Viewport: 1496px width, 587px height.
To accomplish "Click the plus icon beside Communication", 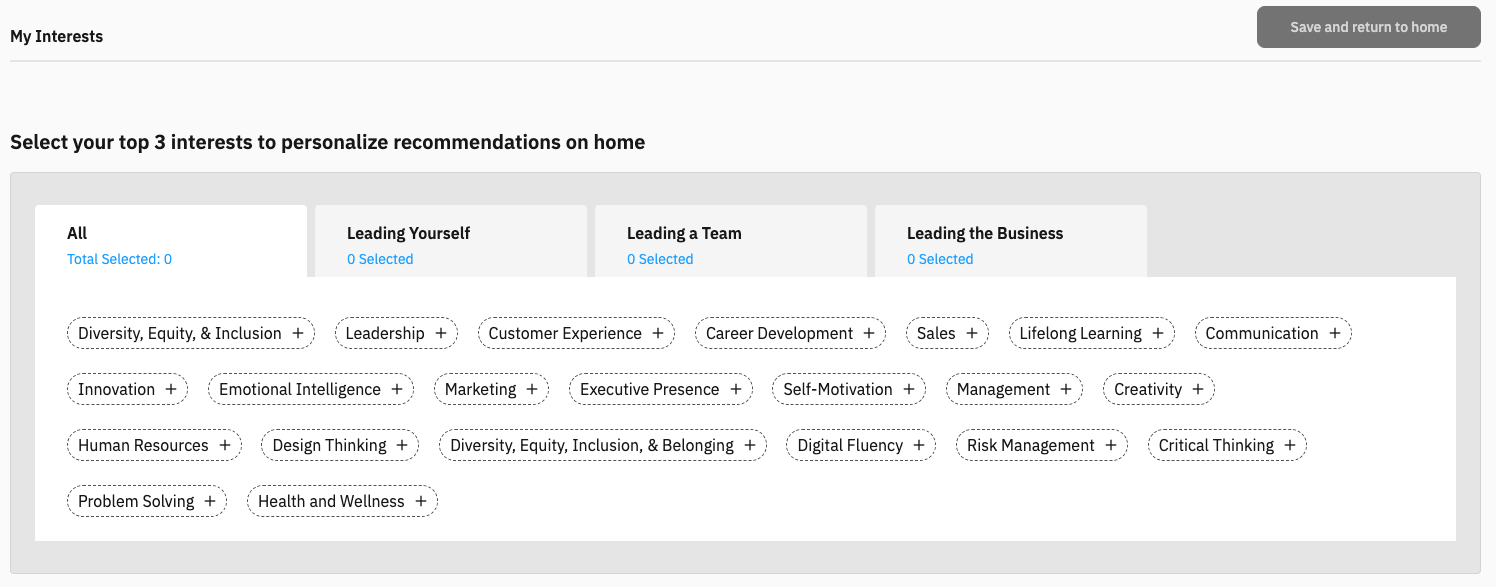I will pos(1335,333).
